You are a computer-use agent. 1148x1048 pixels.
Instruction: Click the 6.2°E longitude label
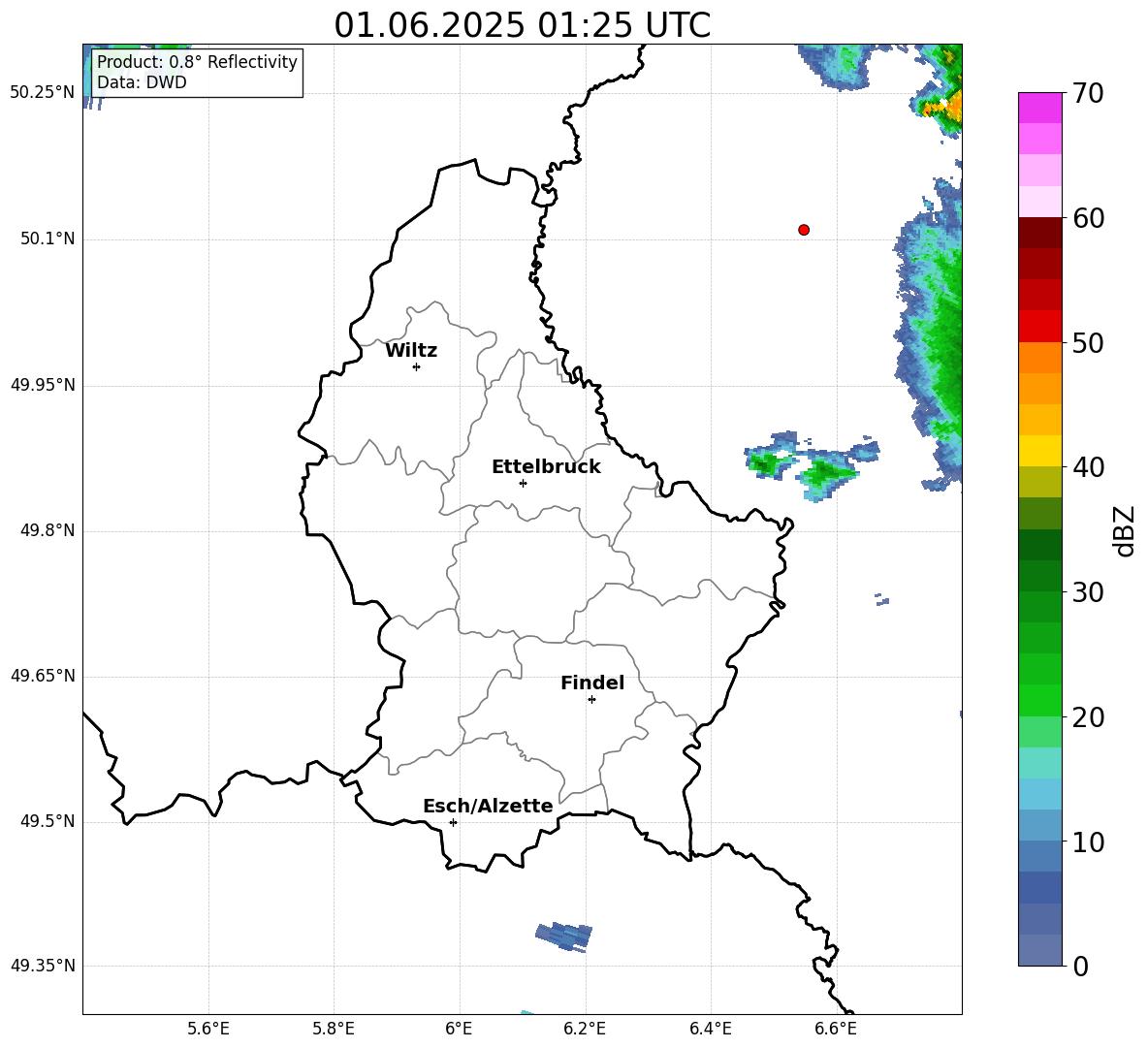pyautogui.click(x=585, y=1029)
